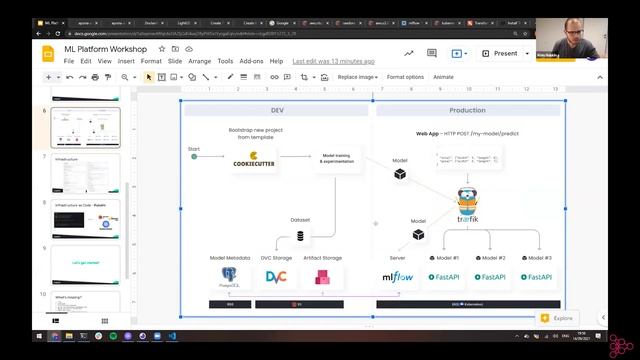
Task: Click the Animate button
Action: coord(443,77)
